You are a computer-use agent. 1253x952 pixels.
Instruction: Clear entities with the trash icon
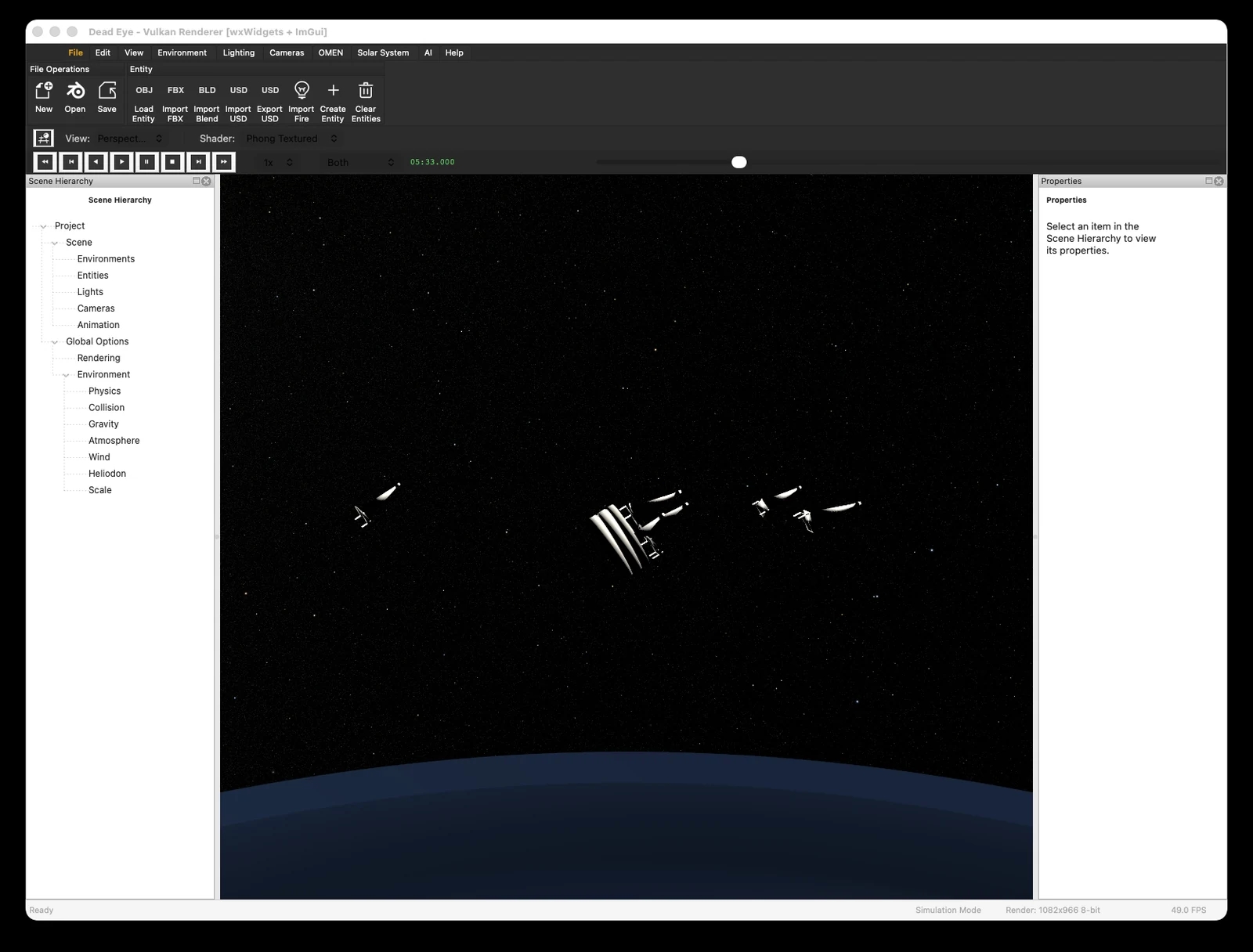(x=366, y=90)
